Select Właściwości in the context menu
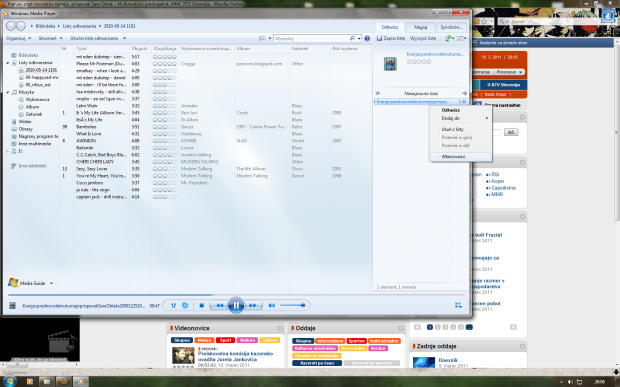This screenshot has width=620, height=387. click(453, 157)
